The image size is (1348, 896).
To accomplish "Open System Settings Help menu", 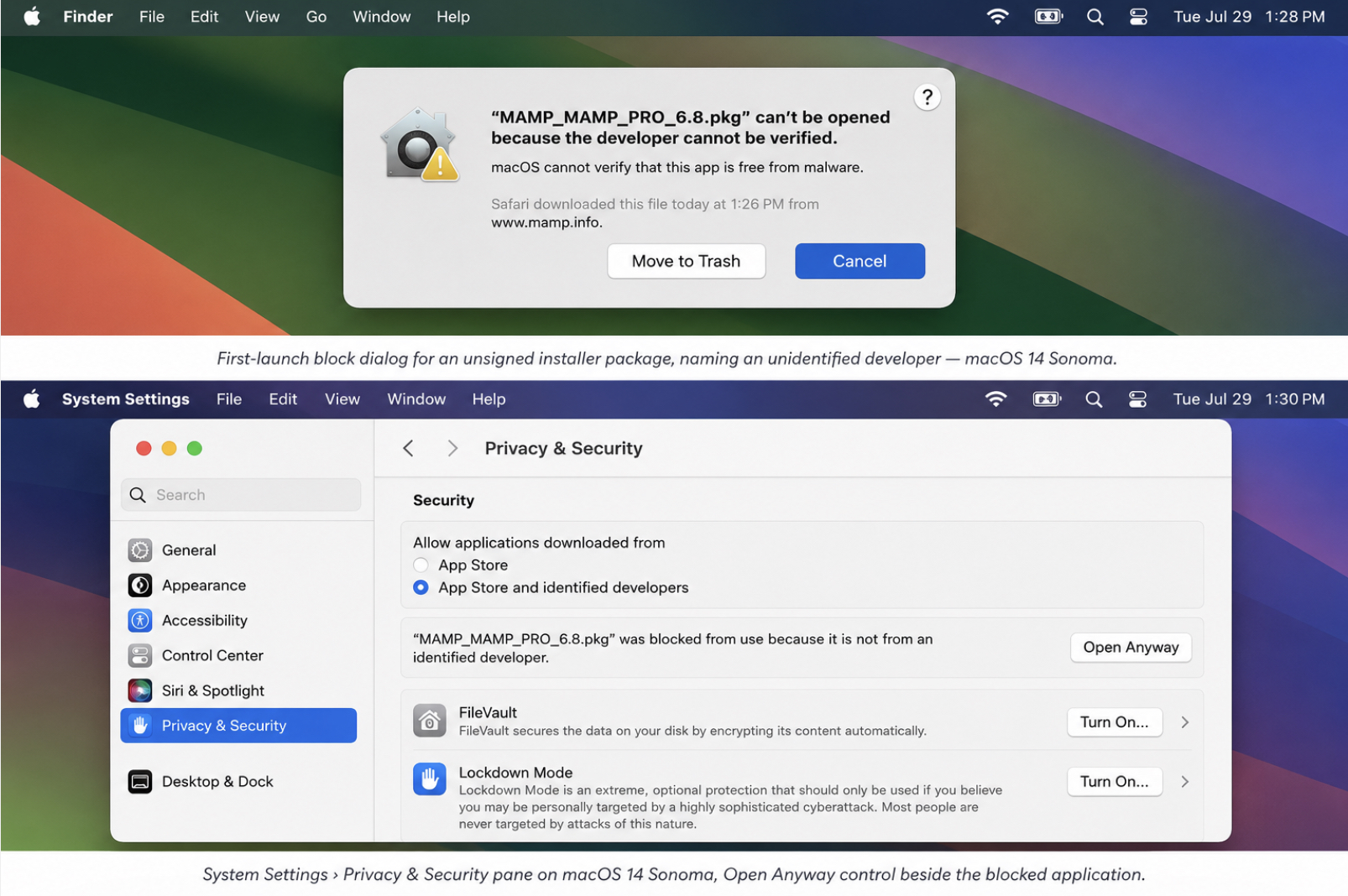I will pyautogui.click(x=489, y=399).
